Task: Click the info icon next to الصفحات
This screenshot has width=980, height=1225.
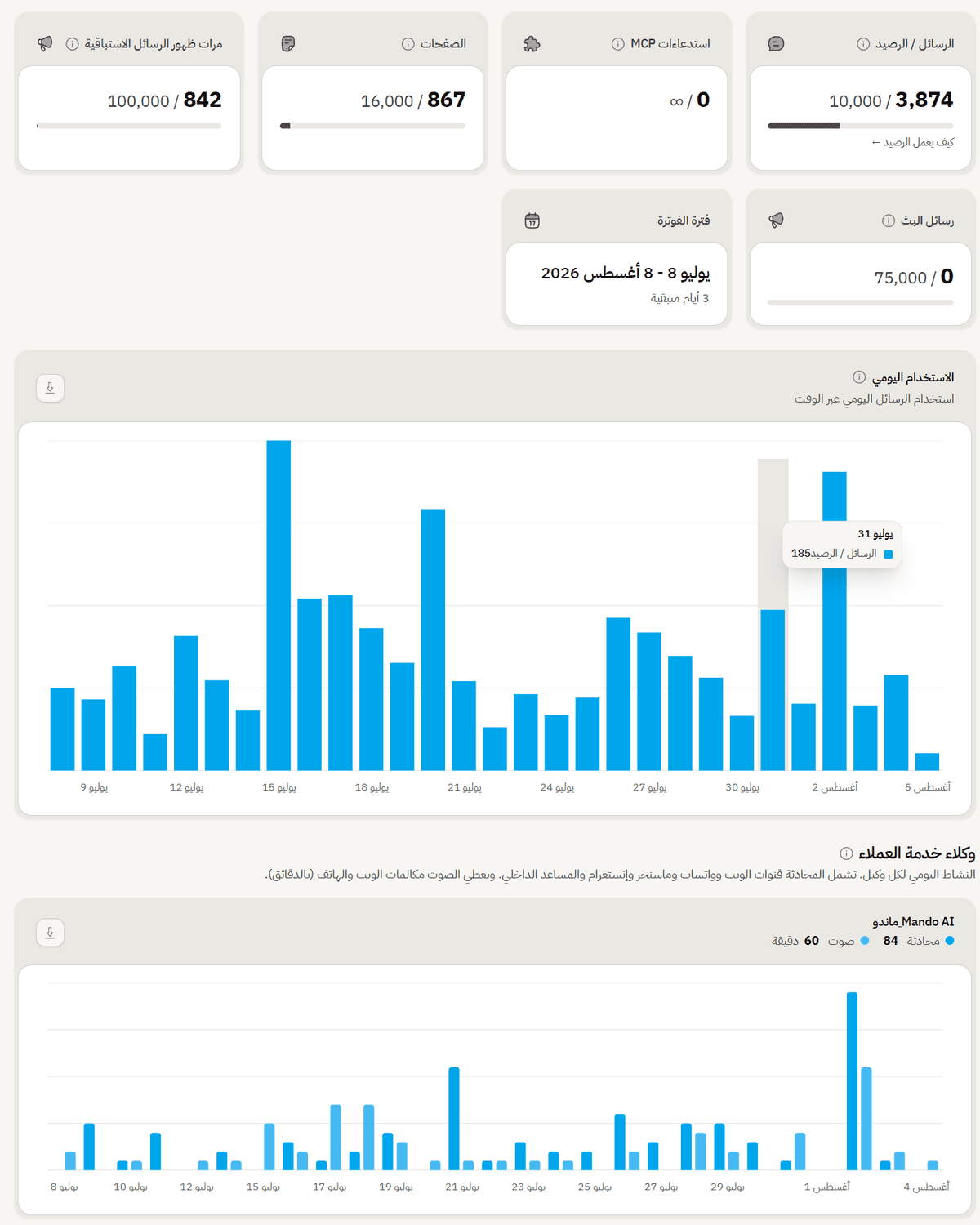Action: click(408, 44)
